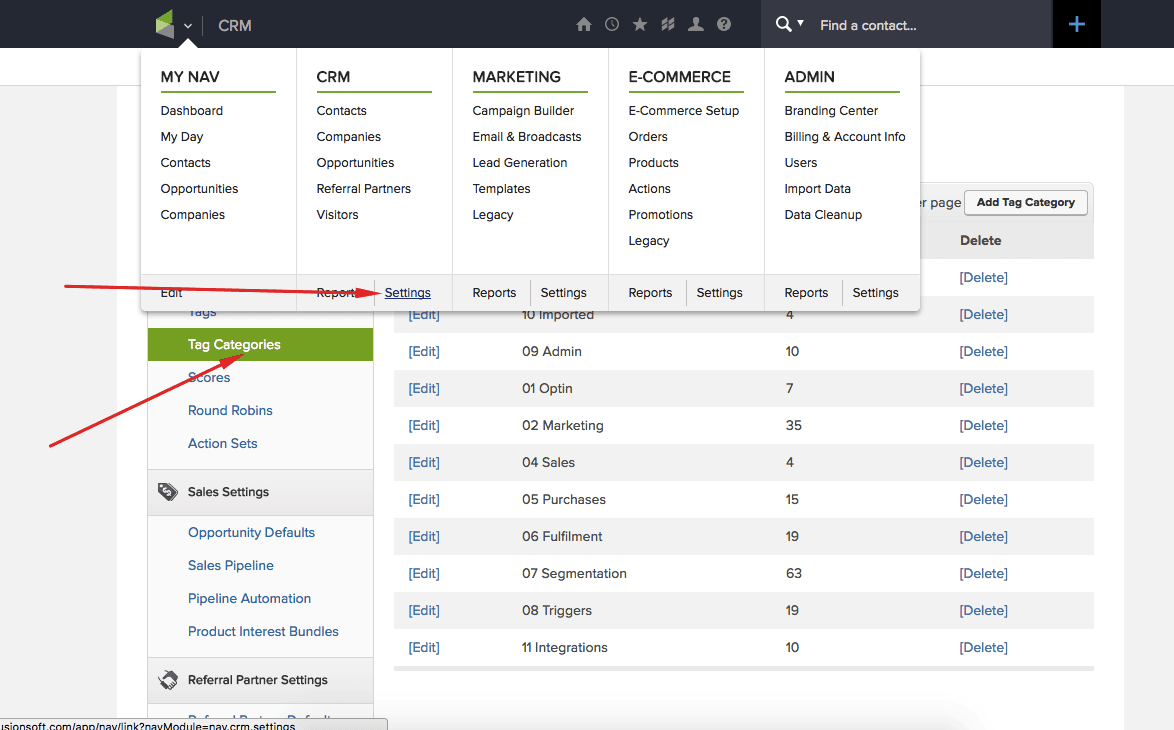Open Contacts under My Nav column
The height and width of the screenshot is (730, 1174).
click(186, 162)
